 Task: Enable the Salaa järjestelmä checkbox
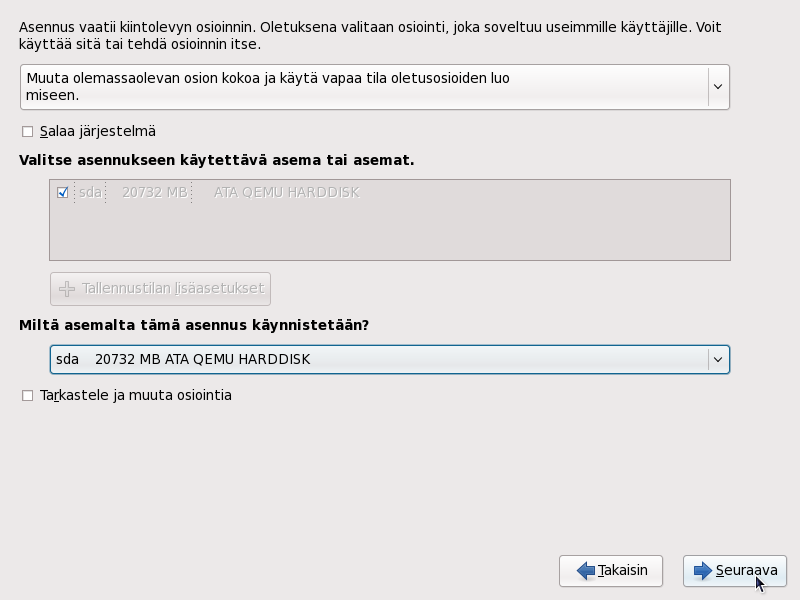[28, 132]
